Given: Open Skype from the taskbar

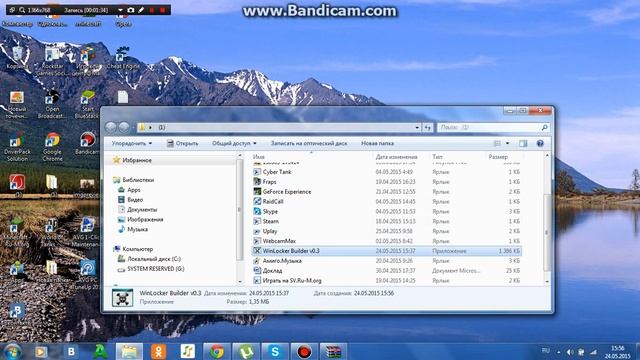Looking at the screenshot, I should (x=275, y=351).
